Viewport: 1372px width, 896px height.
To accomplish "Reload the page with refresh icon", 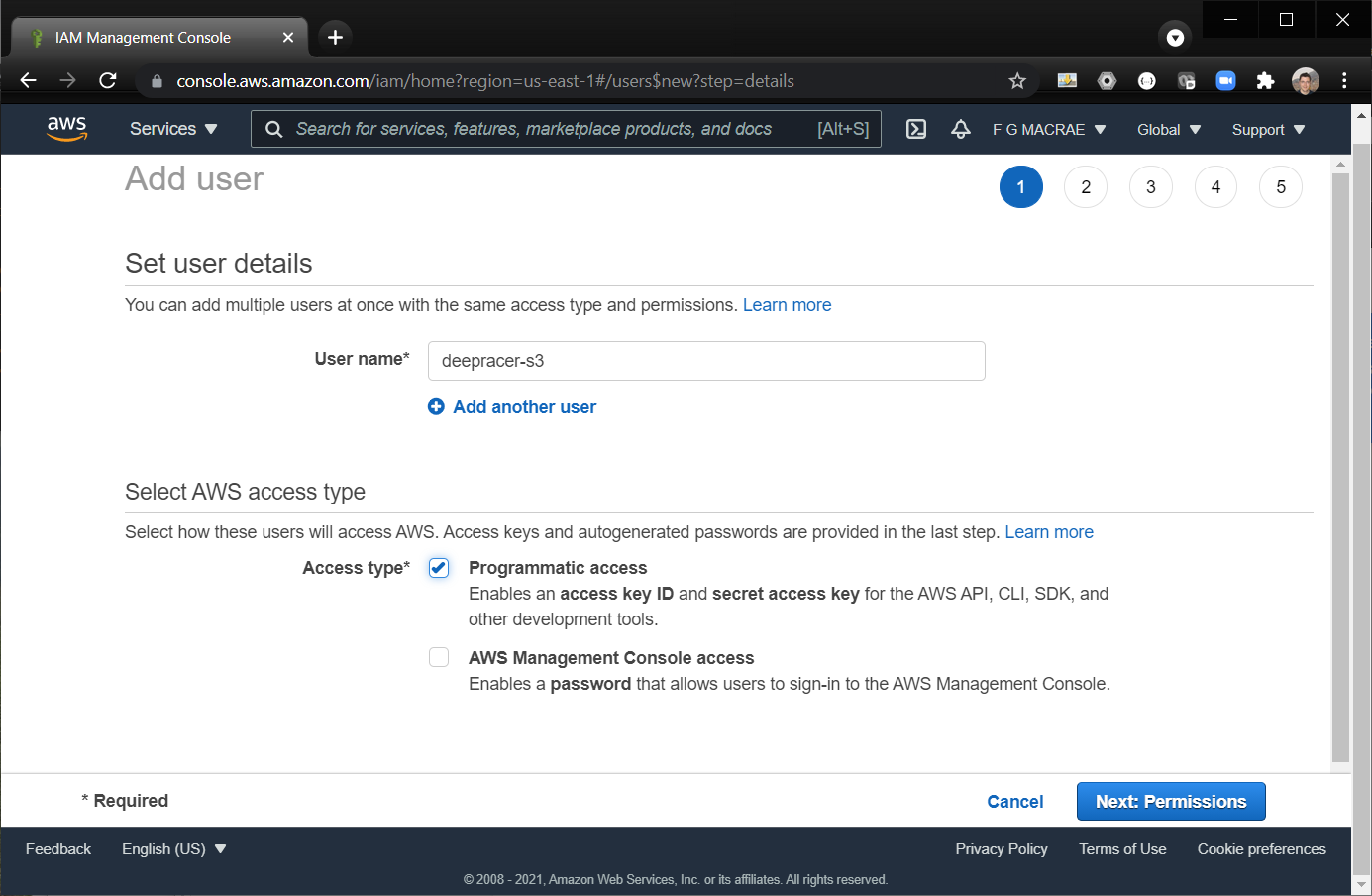I will (108, 81).
